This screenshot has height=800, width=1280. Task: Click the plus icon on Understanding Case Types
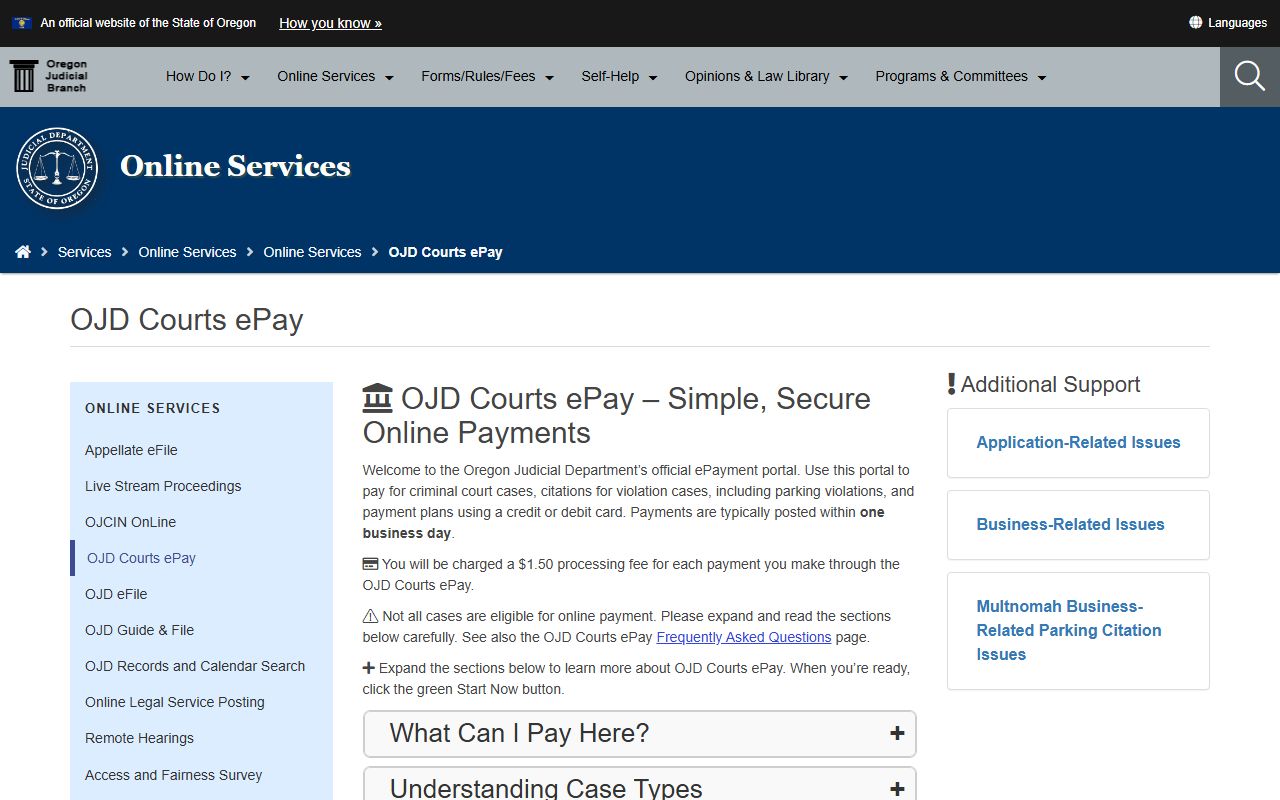coord(897,789)
